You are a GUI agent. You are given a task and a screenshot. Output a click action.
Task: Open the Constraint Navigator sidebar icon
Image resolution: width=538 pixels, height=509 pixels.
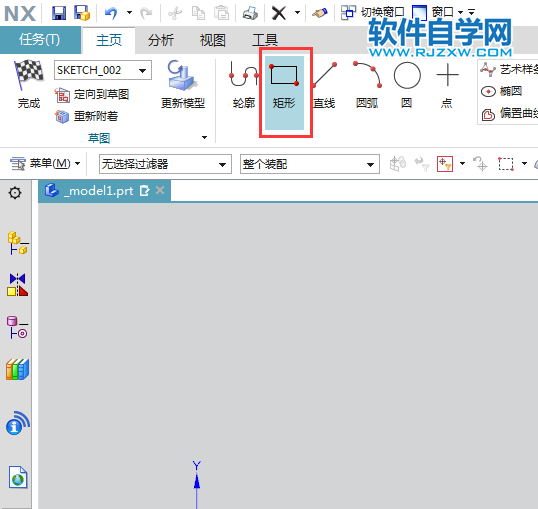pos(17,285)
